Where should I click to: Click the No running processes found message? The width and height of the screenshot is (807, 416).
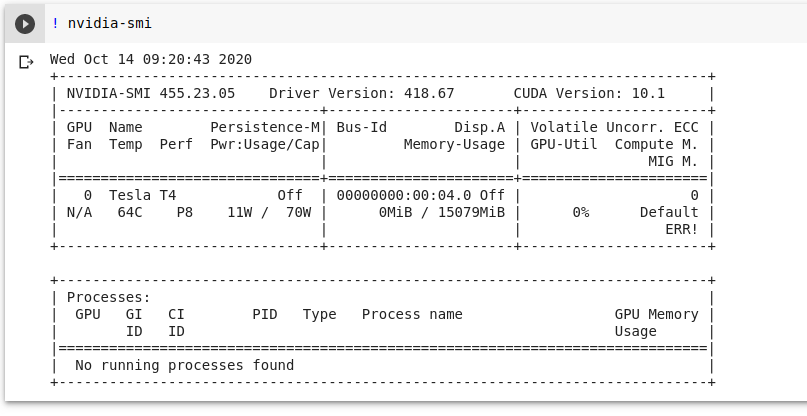[x=185, y=365]
